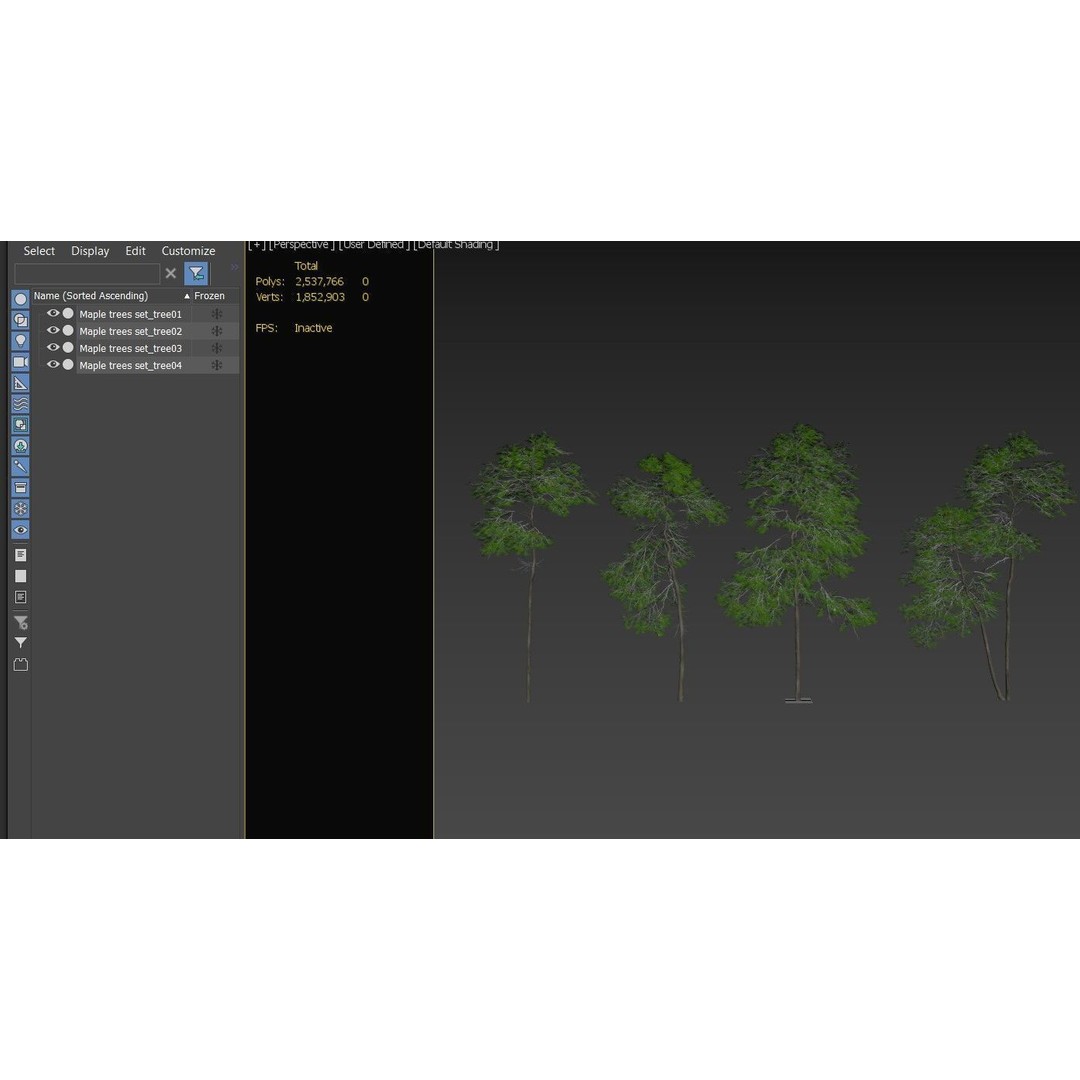The image size is (1080, 1080).
Task: Toggle Display Bones filter icon
Action: (21, 467)
